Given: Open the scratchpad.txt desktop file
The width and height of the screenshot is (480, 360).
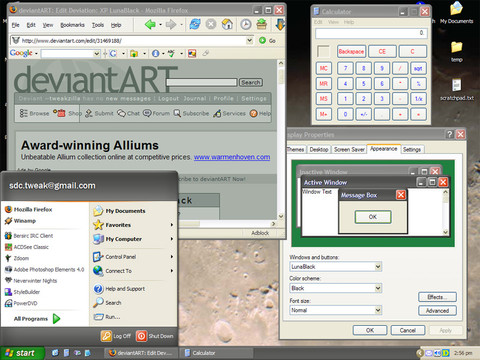Looking at the screenshot, I should click(x=457, y=85).
